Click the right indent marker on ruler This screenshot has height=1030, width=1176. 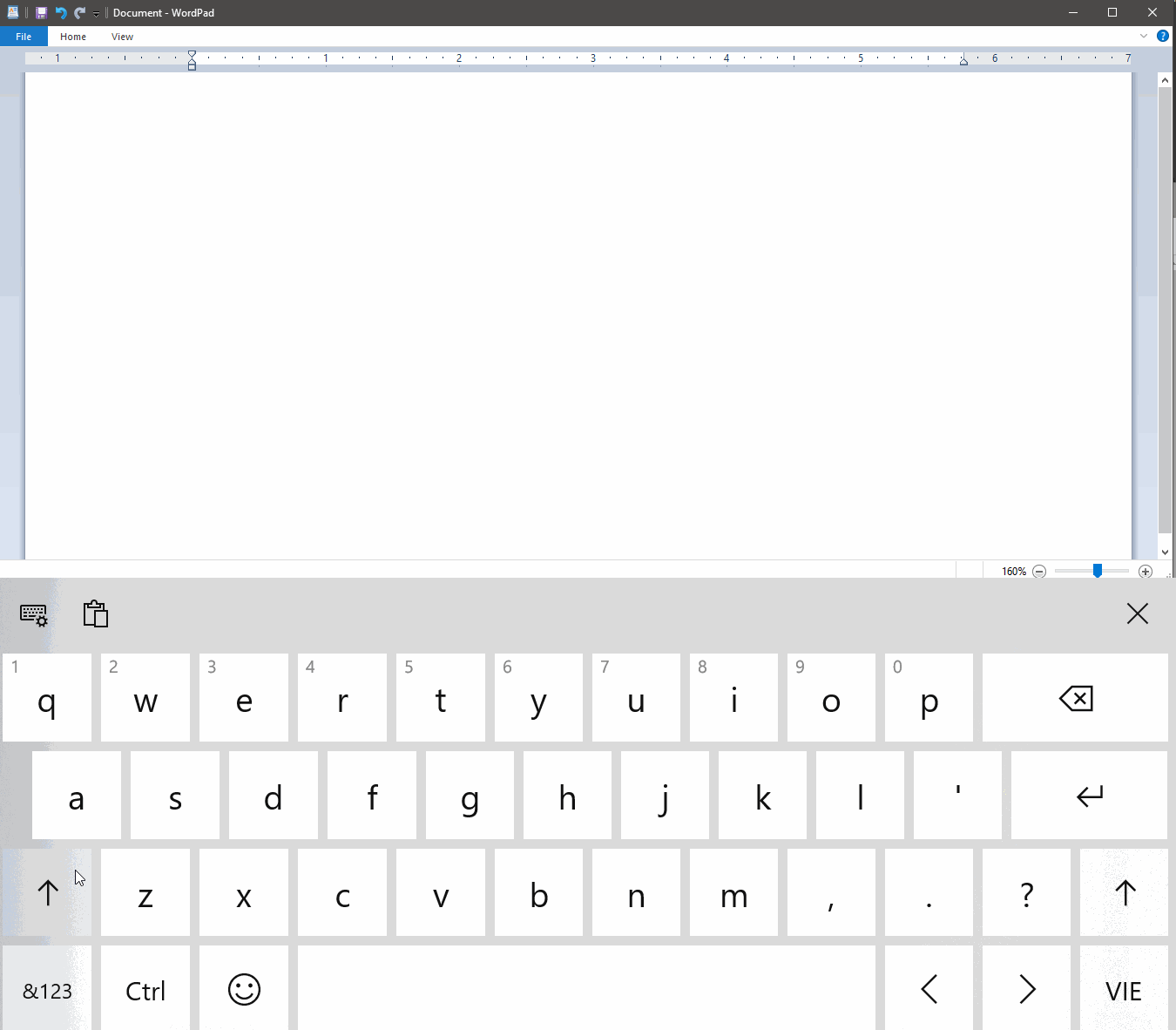[x=963, y=61]
